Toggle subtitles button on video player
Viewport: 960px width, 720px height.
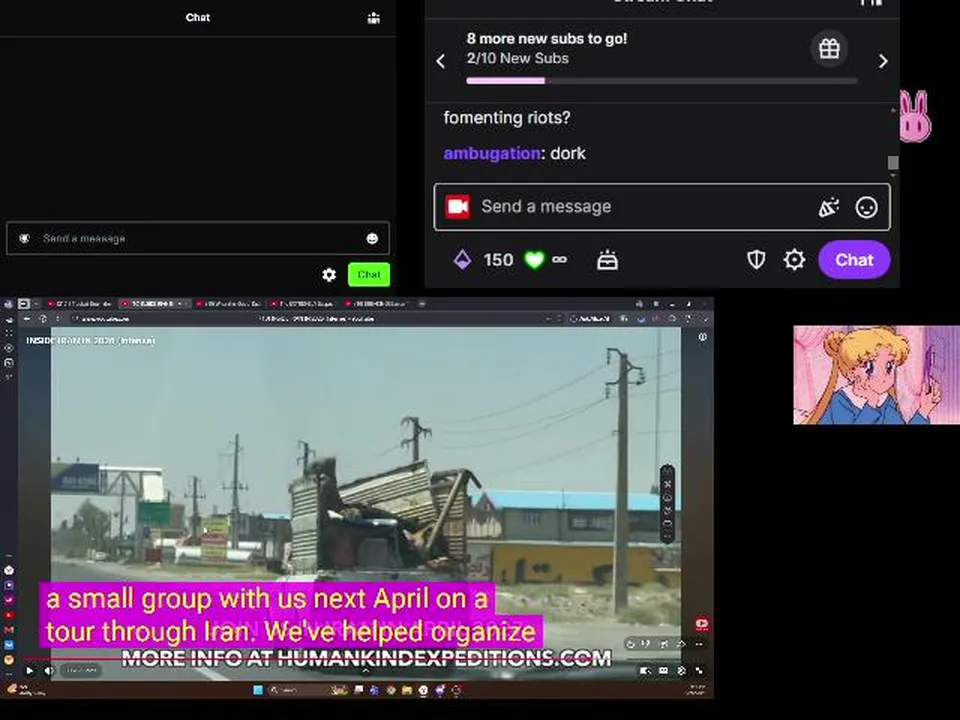point(663,671)
